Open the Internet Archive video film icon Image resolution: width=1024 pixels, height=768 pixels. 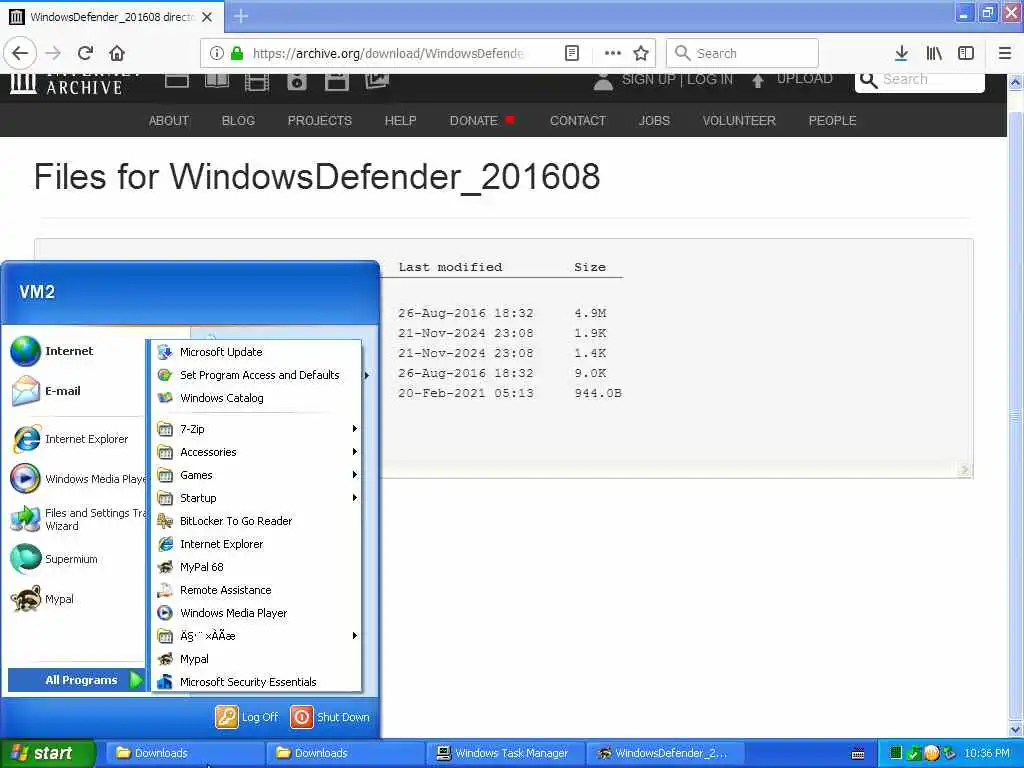257,82
